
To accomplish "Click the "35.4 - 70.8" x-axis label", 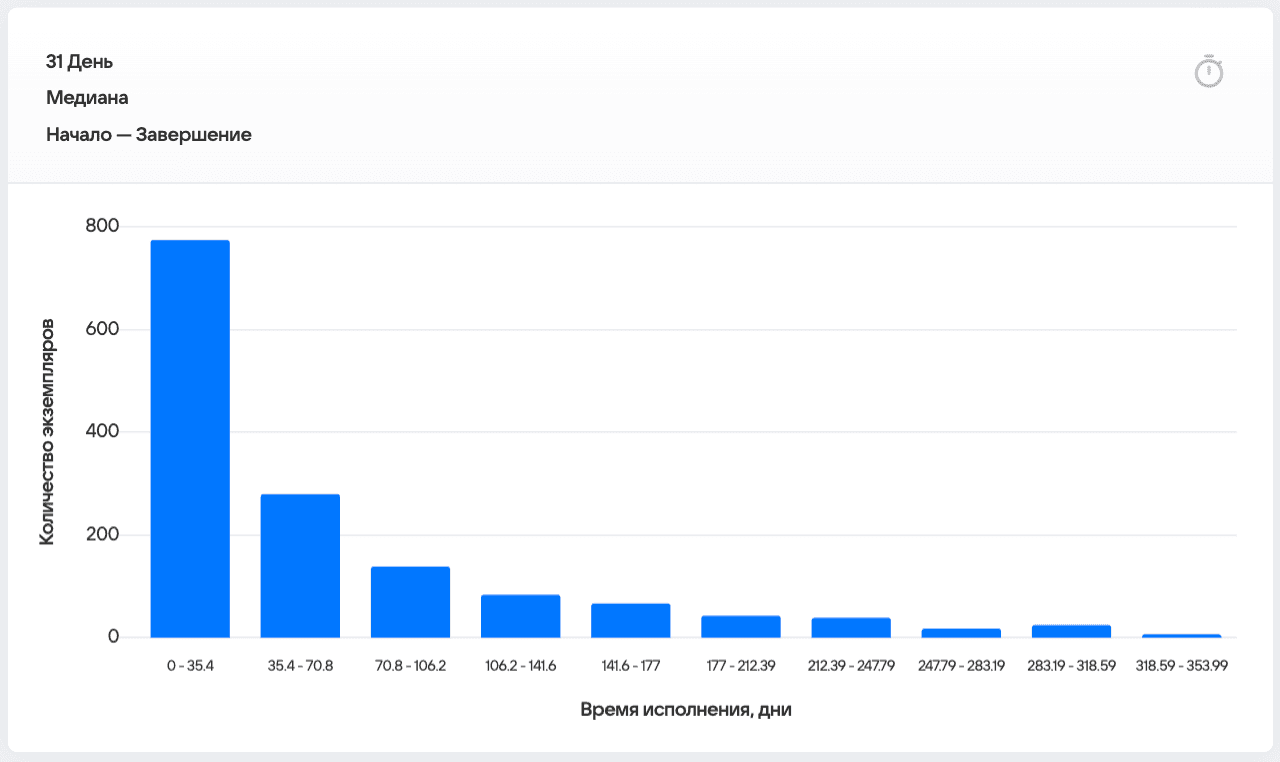I will point(300,665).
